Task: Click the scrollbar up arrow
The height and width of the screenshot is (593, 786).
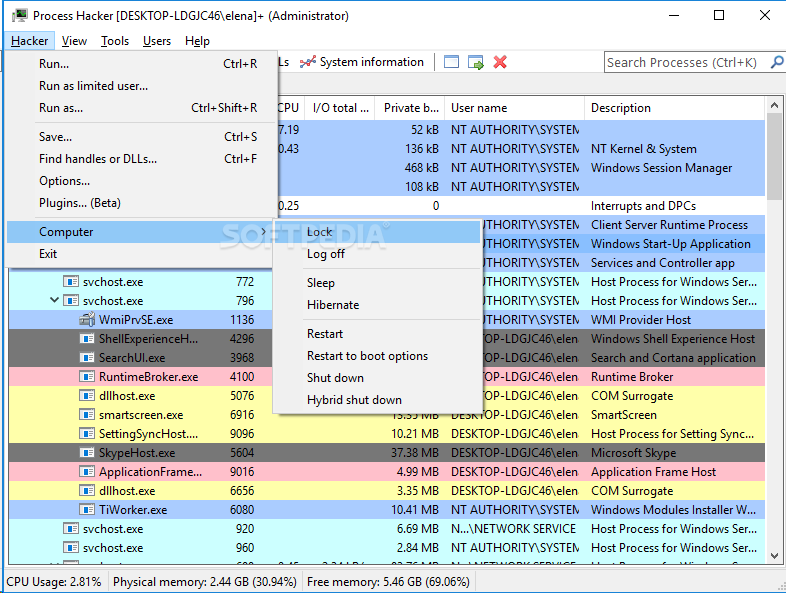Action: point(774,105)
